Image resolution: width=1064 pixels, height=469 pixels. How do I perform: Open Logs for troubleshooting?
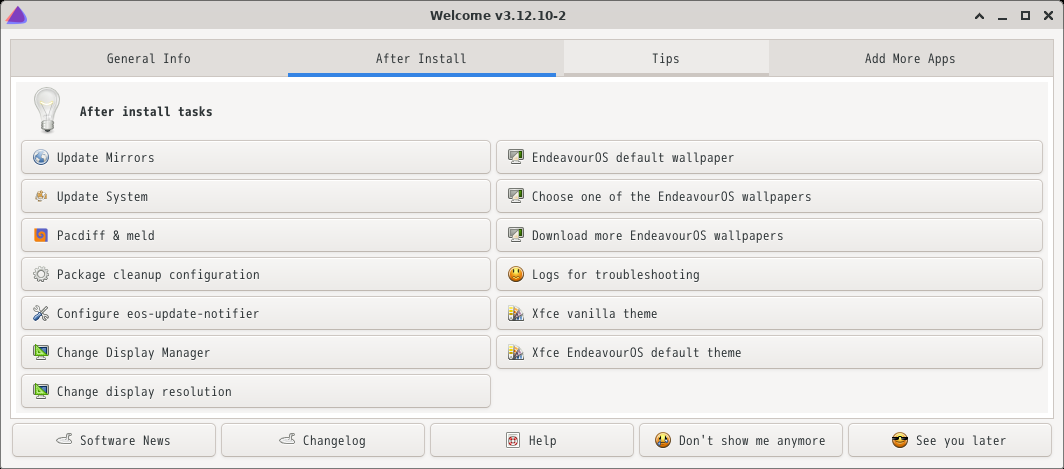770,275
